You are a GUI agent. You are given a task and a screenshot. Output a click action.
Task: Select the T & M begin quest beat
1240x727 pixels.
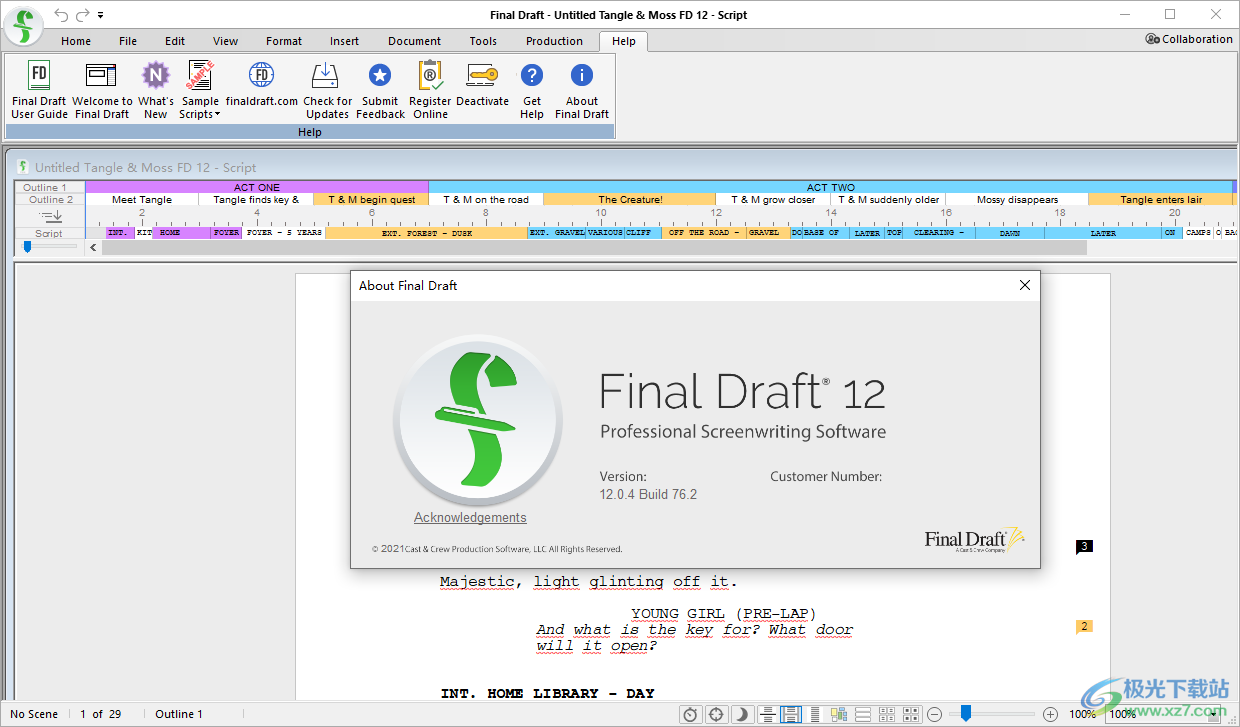[x=371, y=199]
